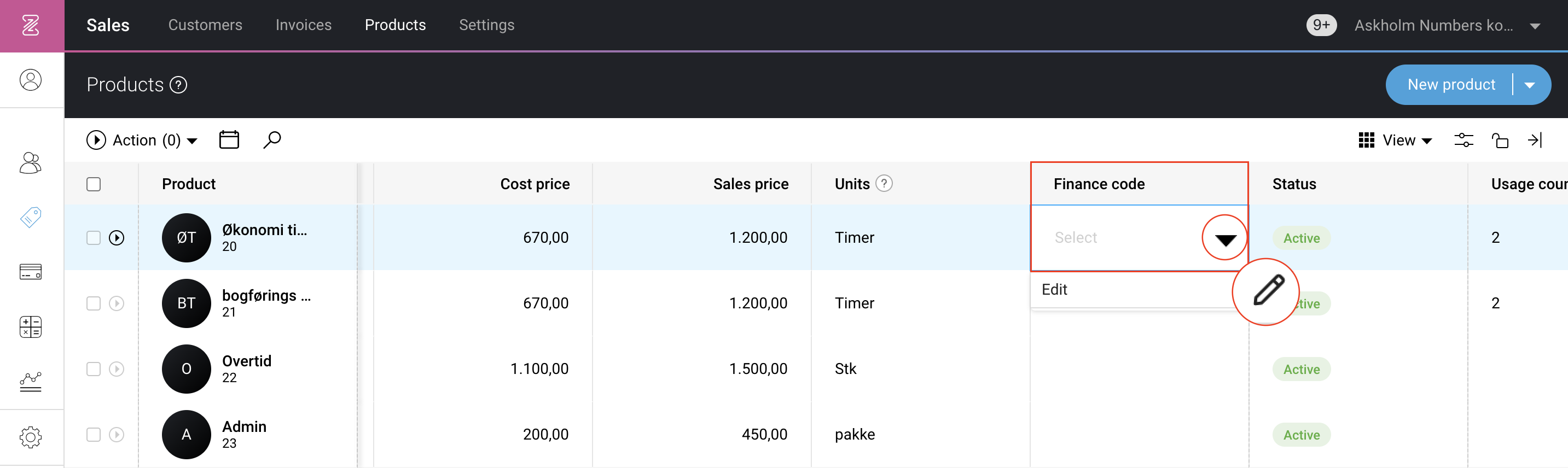Image resolution: width=1568 pixels, height=468 pixels.
Task: Open the price tag sales sidebar icon
Action: pos(31,217)
